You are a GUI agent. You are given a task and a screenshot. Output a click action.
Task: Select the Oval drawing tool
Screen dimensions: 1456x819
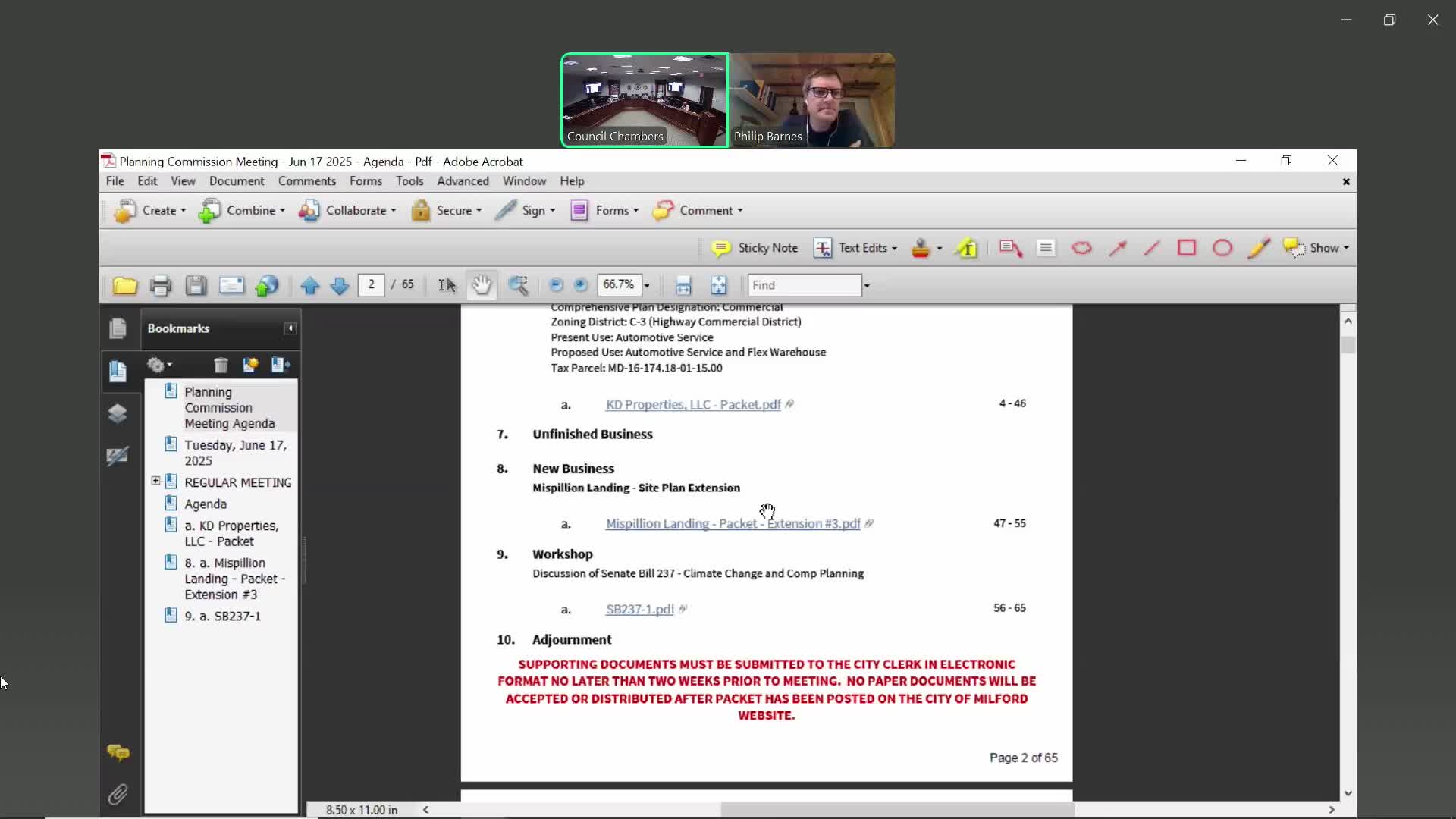(x=1222, y=248)
